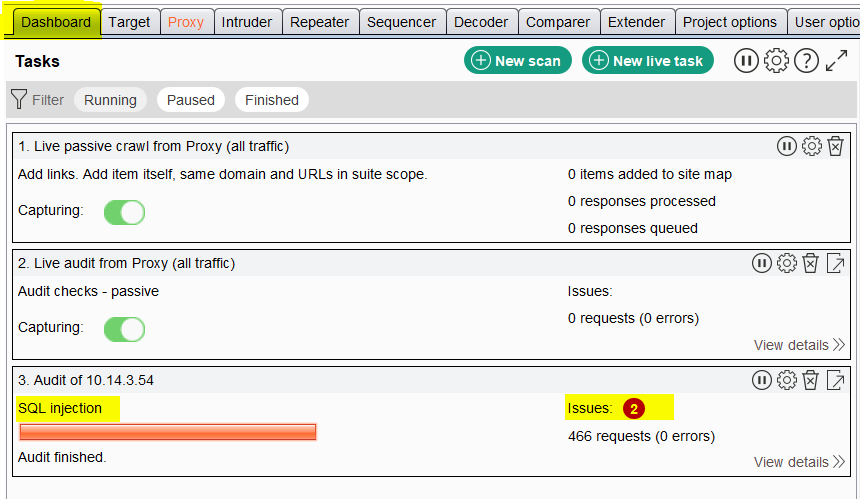This screenshot has height=499, width=860.
Task: Click the funnel Filter icon
Action: pos(19,99)
